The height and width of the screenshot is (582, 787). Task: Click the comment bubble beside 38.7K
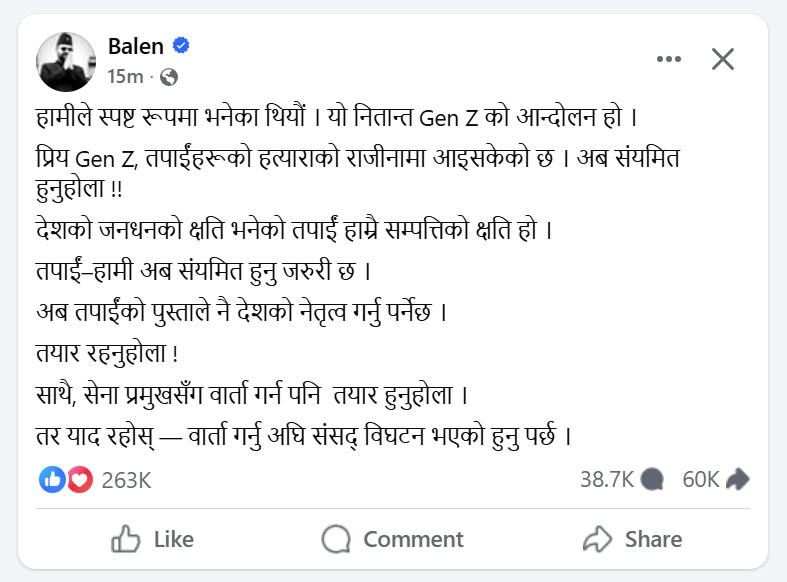(653, 480)
